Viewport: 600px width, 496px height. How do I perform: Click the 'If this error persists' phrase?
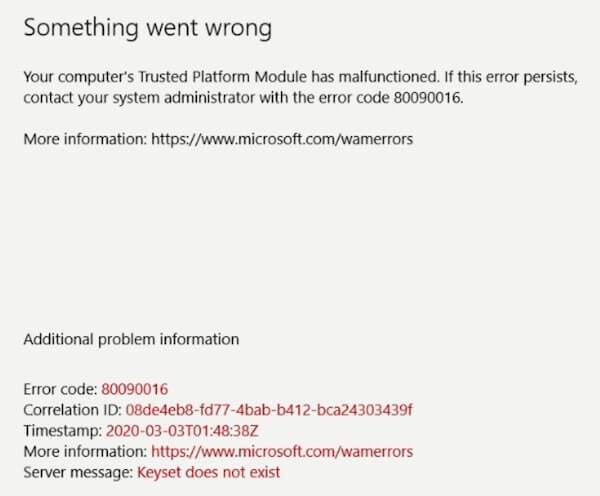point(511,77)
